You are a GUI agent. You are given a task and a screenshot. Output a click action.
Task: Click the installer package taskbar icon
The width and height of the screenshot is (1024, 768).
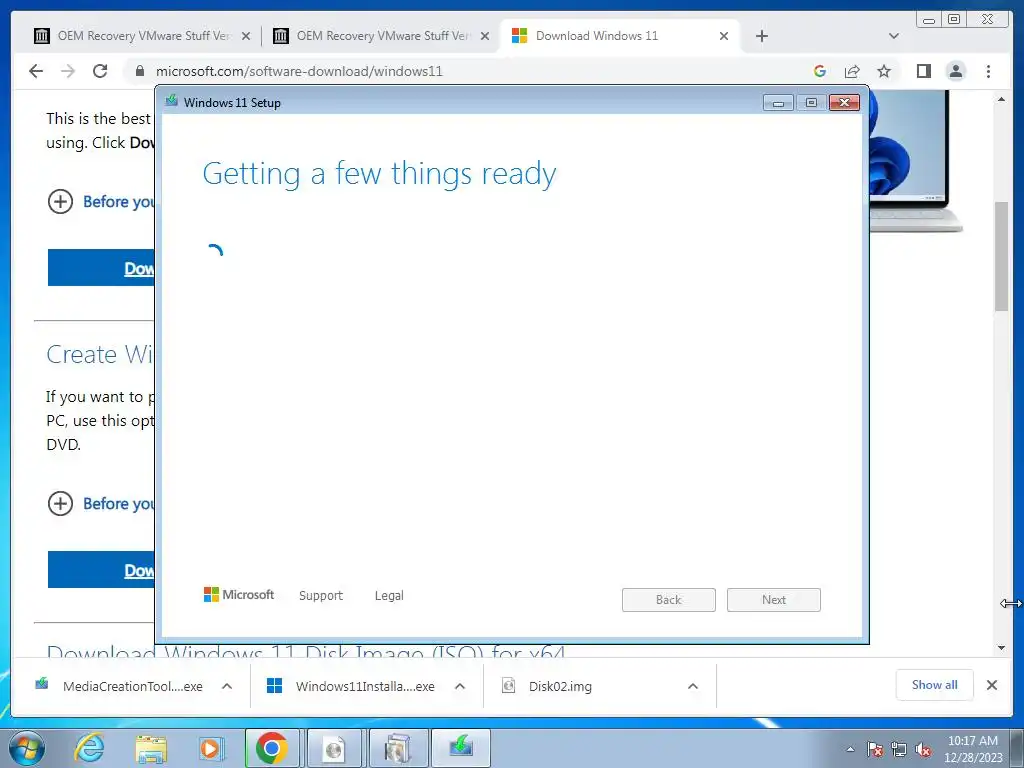pos(398,748)
